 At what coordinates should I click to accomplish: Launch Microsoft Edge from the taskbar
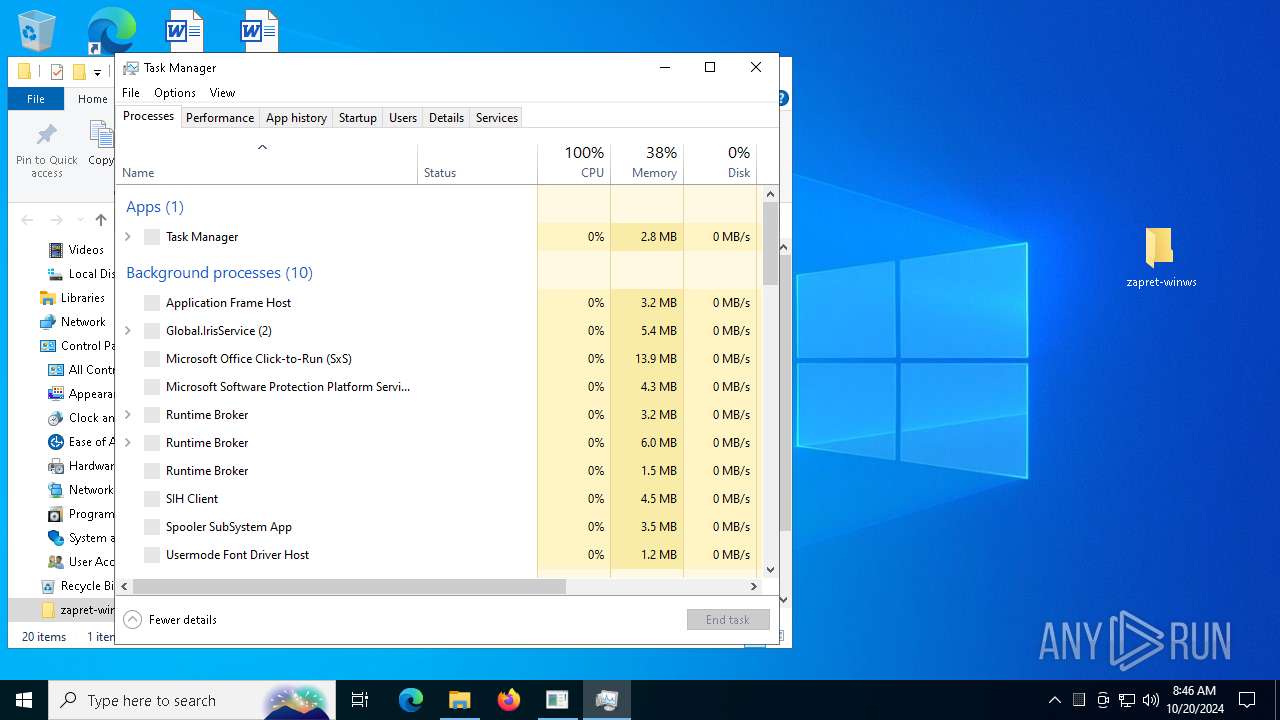[x=411, y=700]
